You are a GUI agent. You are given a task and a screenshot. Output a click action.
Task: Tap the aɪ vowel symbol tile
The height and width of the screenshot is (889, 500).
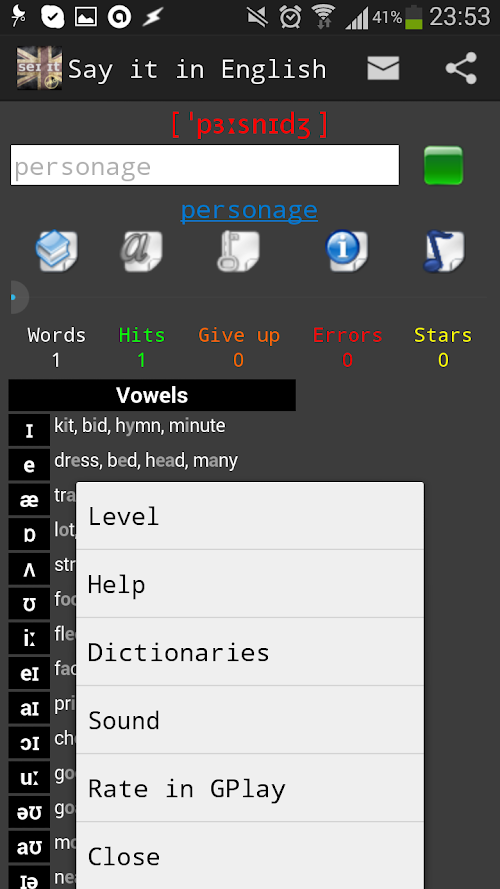tap(29, 708)
